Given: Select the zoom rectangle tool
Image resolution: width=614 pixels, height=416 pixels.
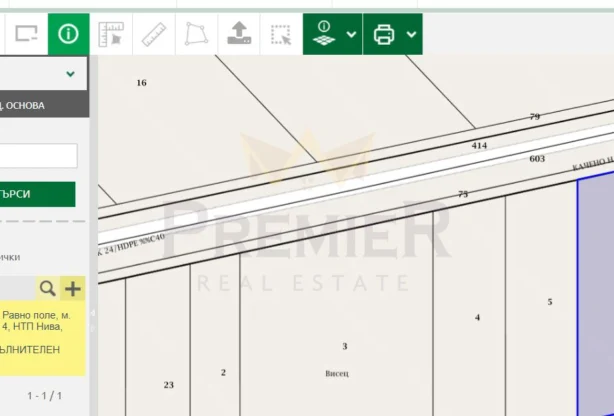Looking at the screenshot, I should click(25, 34).
